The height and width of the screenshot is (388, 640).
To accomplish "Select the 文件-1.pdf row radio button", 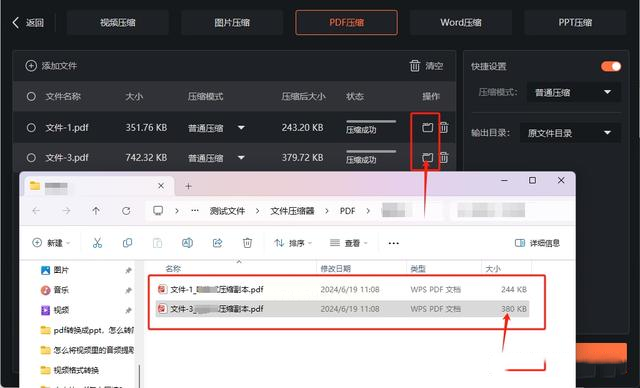I will coord(31,128).
